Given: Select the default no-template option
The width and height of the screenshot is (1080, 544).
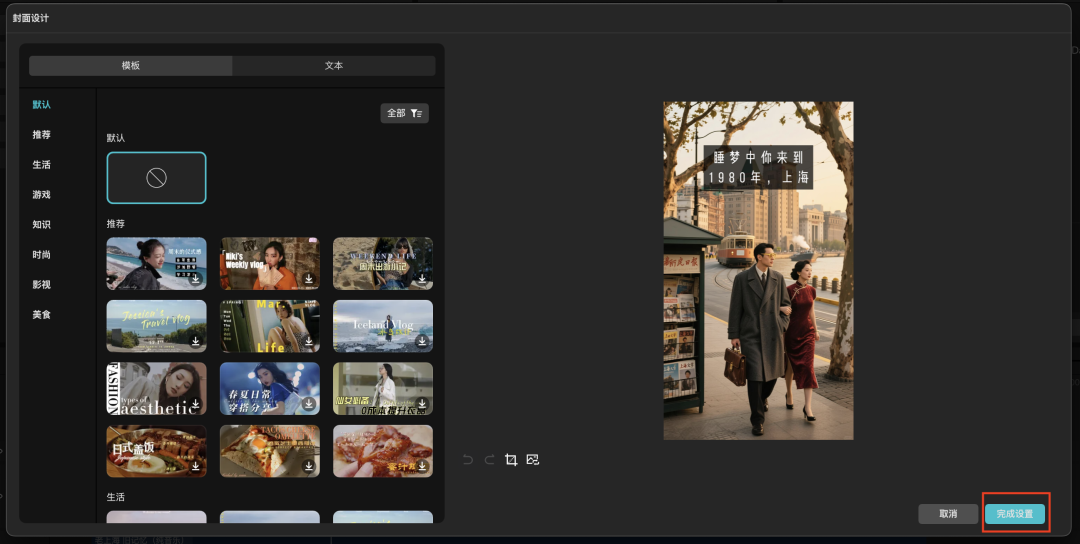Looking at the screenshot, I should (157, 178).
